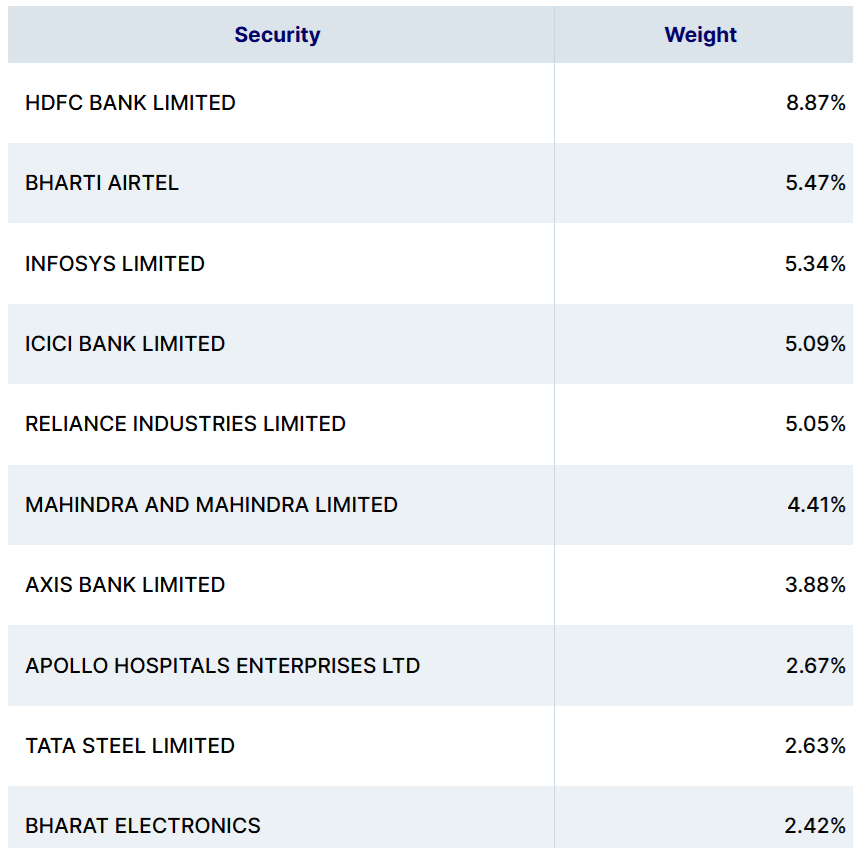Click the Security column header
Viewport: 865px width, 848px height.
(277, 35)
